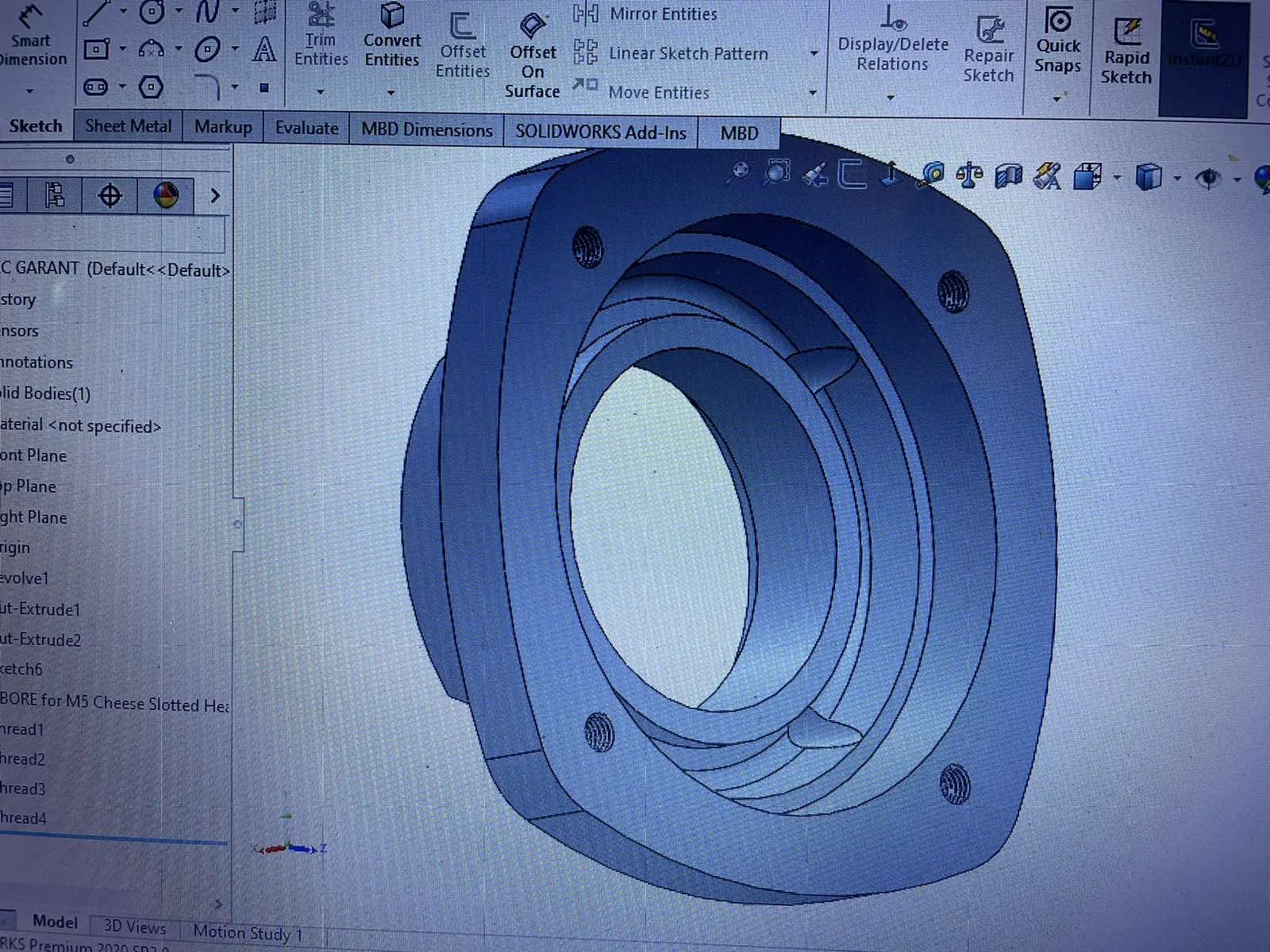Expand the Trim Entities dropdown arrow
The height and width of the screenshot is (952, 1270).
click(320, 92)
